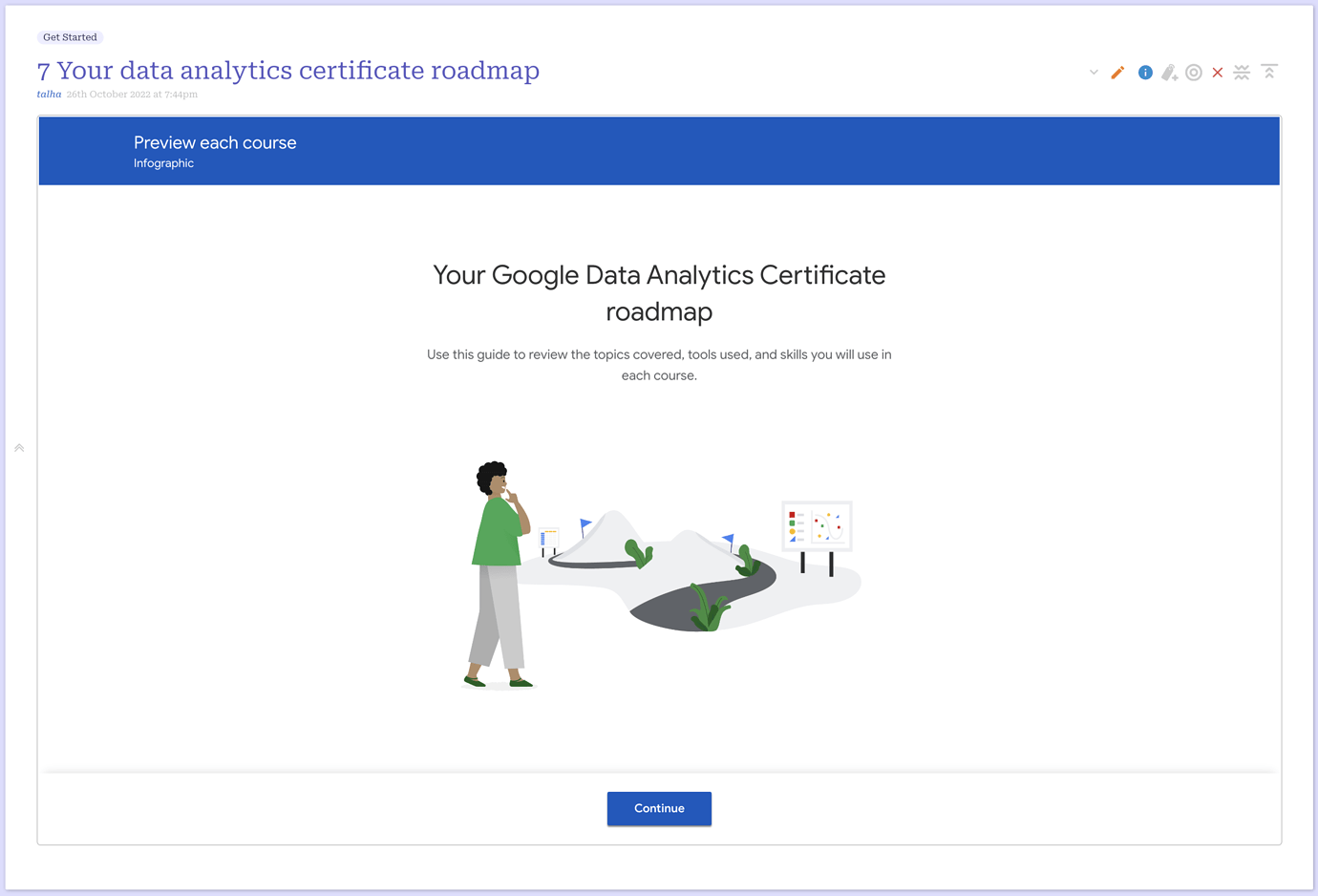Screen dimensions: 1318x896
Task: Open the tiddler title link '7 Your data analytics certificate roadmap'
Action: (288, 71)
